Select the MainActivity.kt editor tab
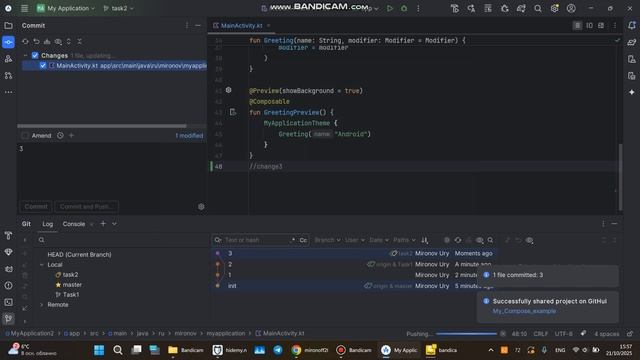The height and width of the screenshot is (360, 640). click(x=242, y=26)
